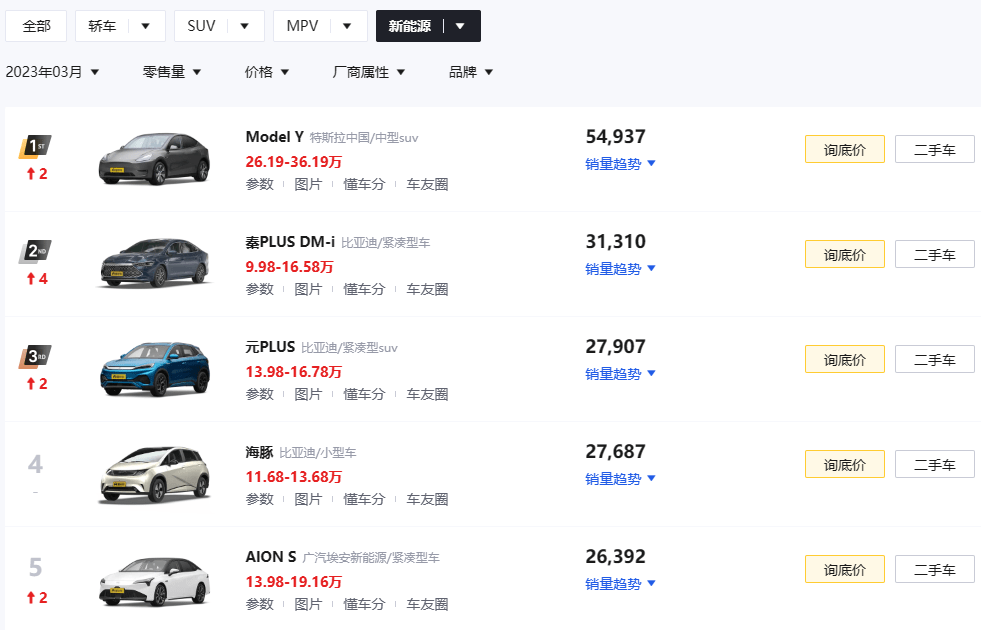This screenshot has height=630, width=981.
Task: Open the 轿车 dropdown arrow
Action: [x=145, y=26]
